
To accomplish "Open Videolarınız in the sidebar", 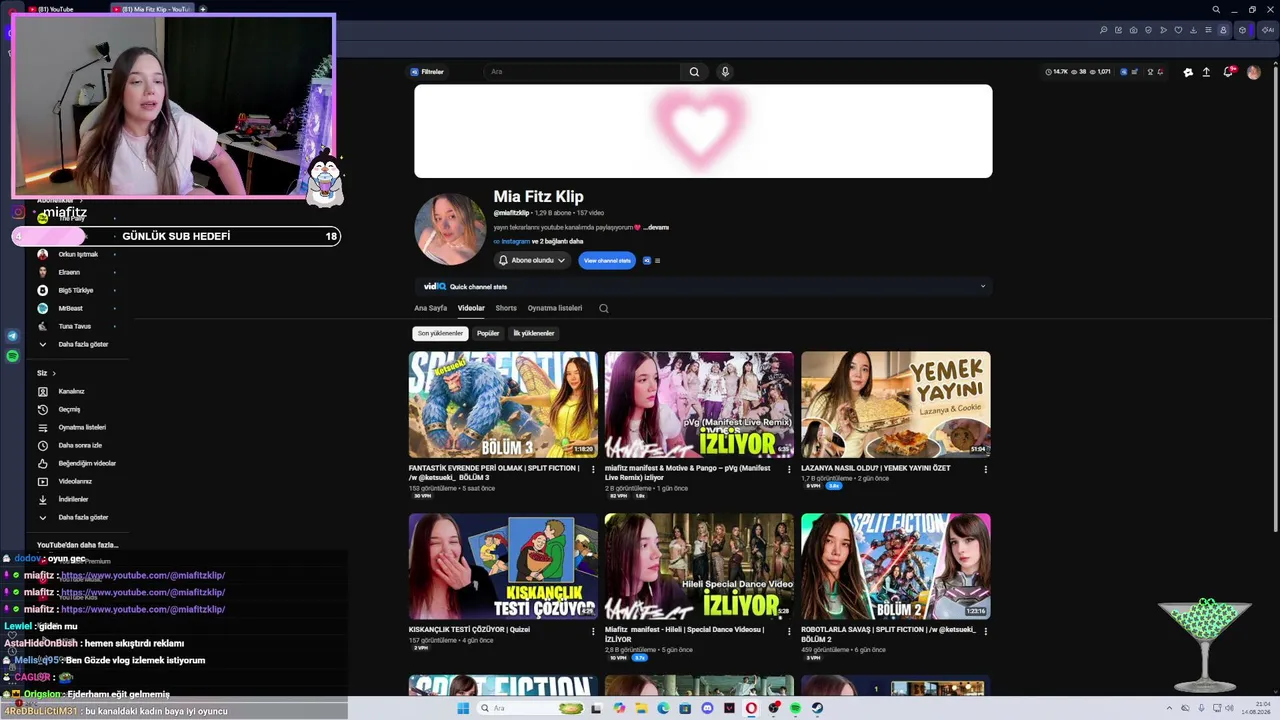I will point(75,481).
